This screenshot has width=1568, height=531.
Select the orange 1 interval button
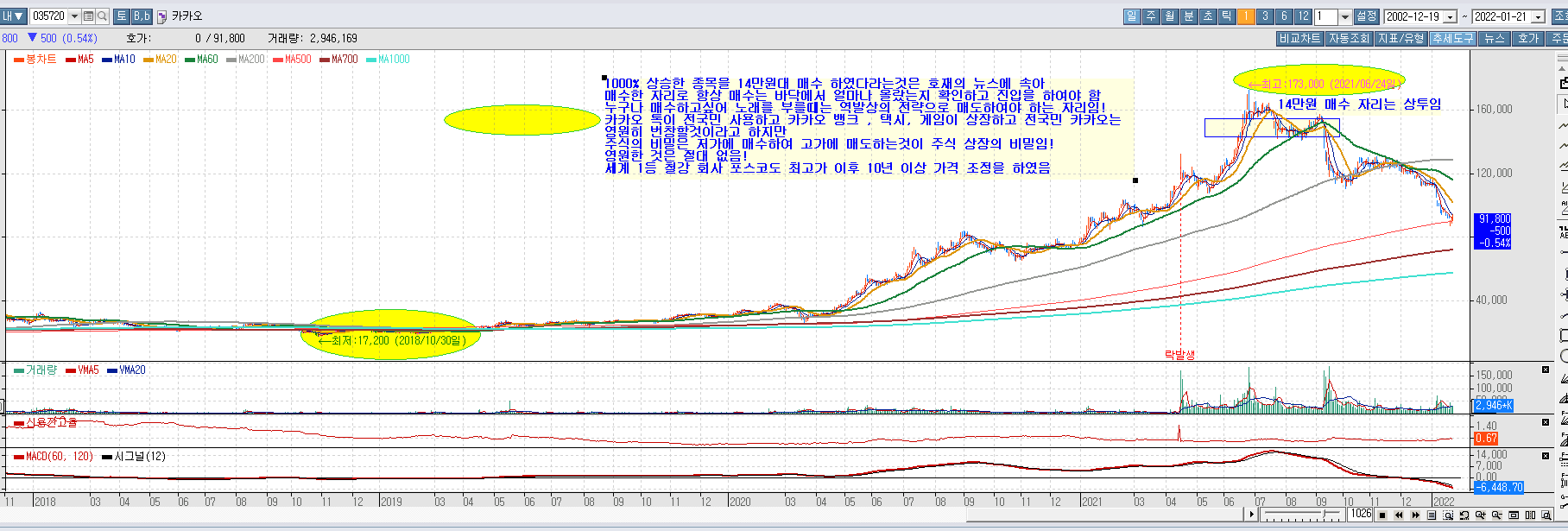[1246, 16]
